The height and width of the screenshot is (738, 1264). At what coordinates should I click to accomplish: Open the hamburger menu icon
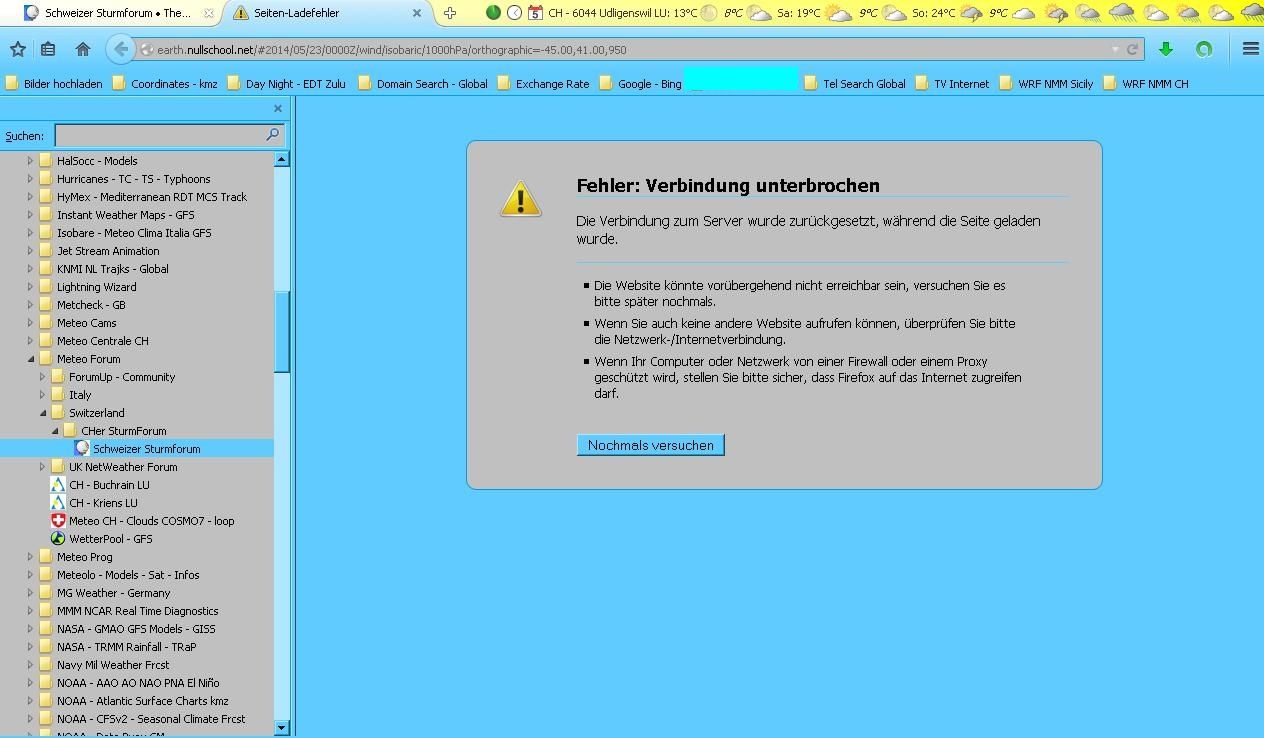1250,49
